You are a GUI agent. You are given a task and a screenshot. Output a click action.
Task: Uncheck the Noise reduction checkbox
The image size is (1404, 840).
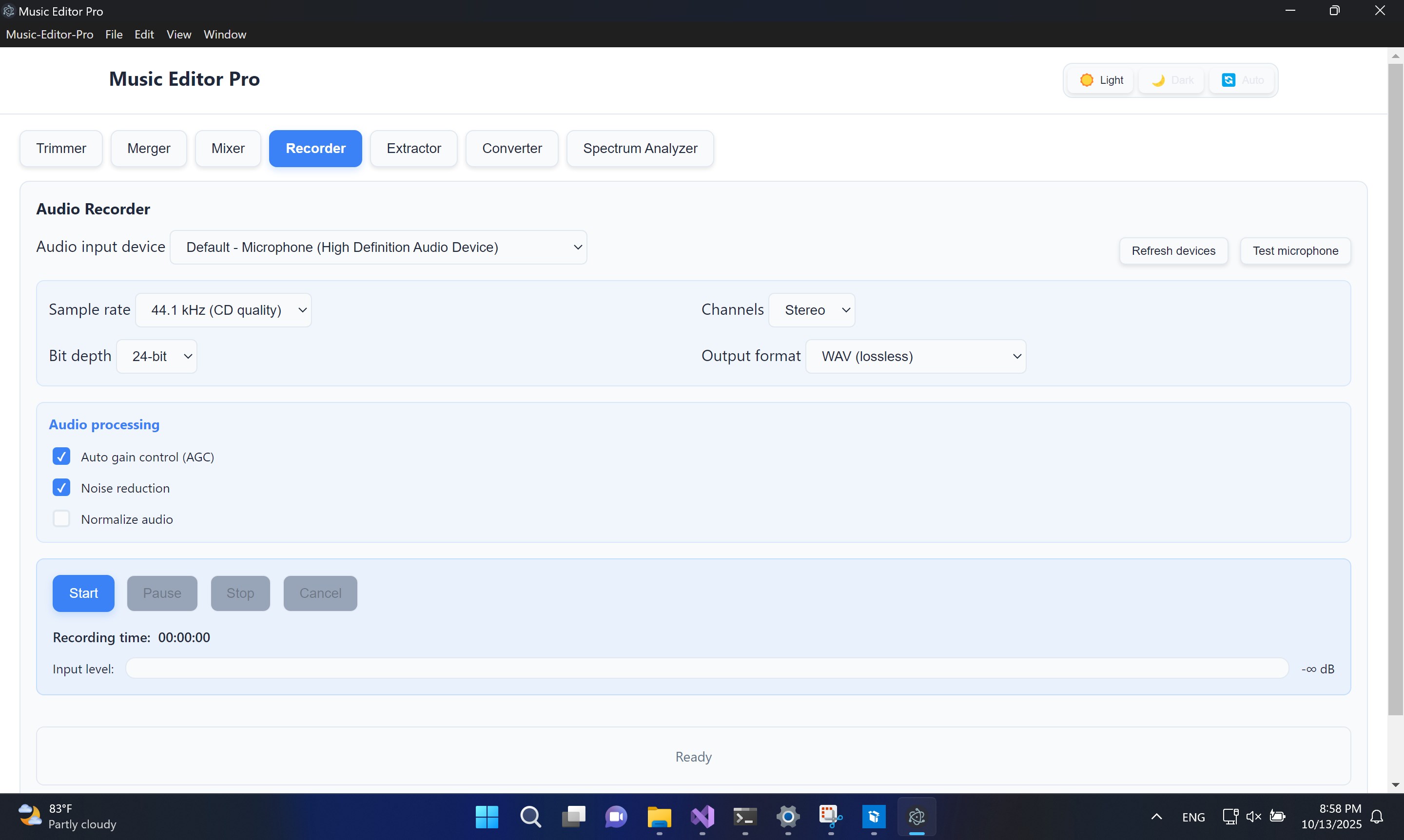pyautogui.click(x=61, y=487)
